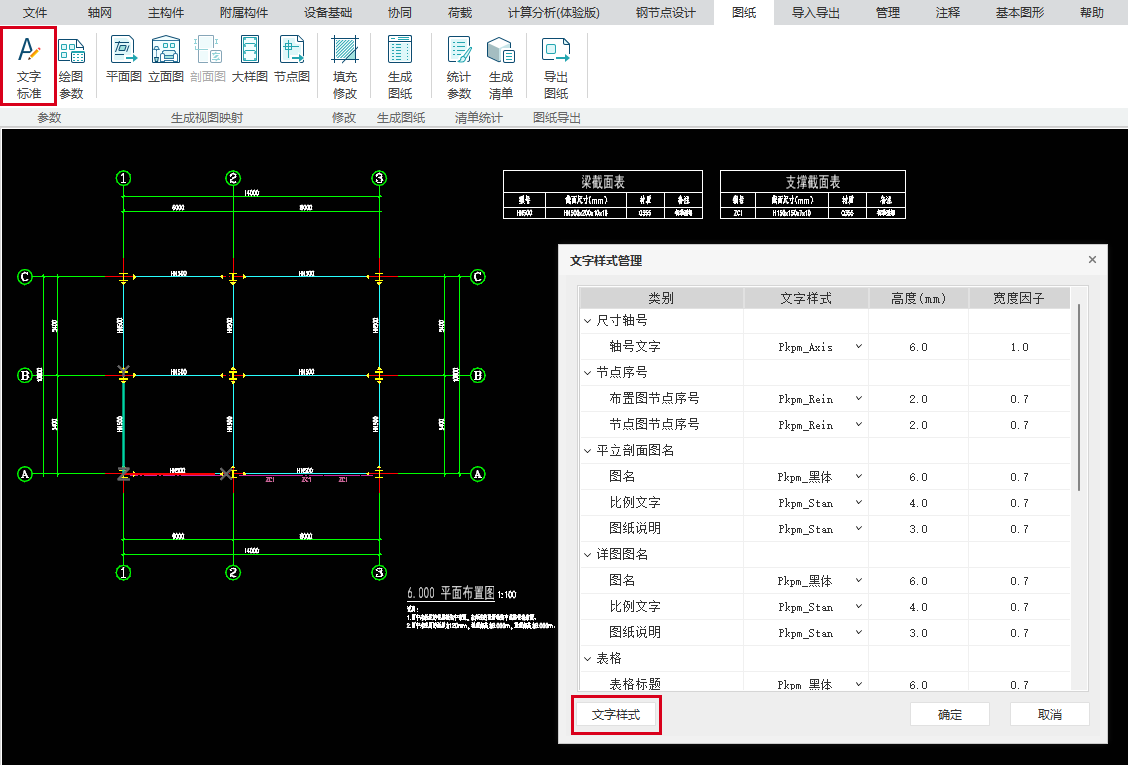
Task: Open the 填充修改 hatch modify tool
Action: [344, 66]
